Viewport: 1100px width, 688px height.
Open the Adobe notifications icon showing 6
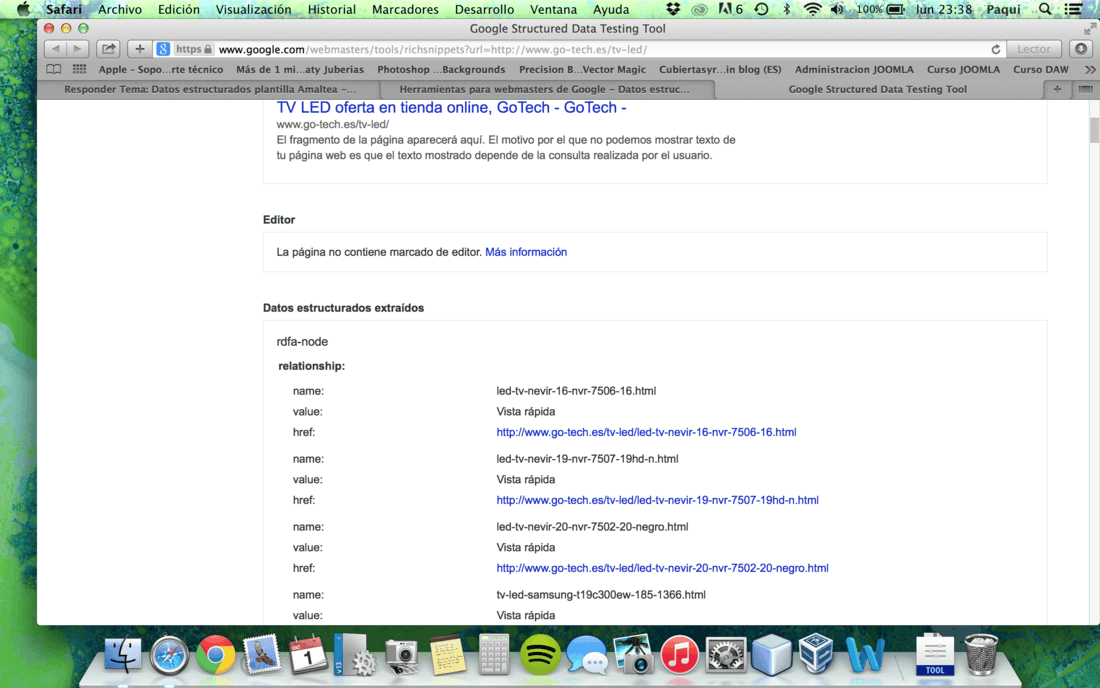tap(730, 9)
